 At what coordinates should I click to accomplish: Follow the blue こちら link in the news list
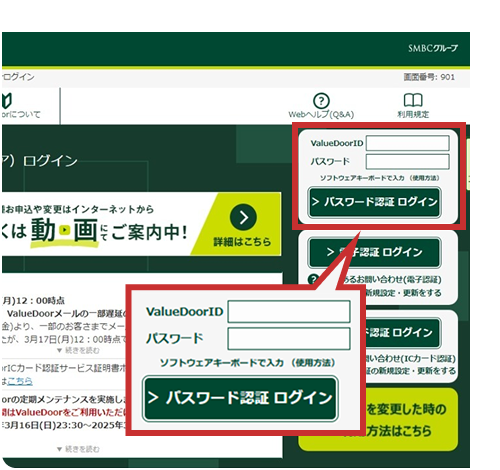pos(20,381)
